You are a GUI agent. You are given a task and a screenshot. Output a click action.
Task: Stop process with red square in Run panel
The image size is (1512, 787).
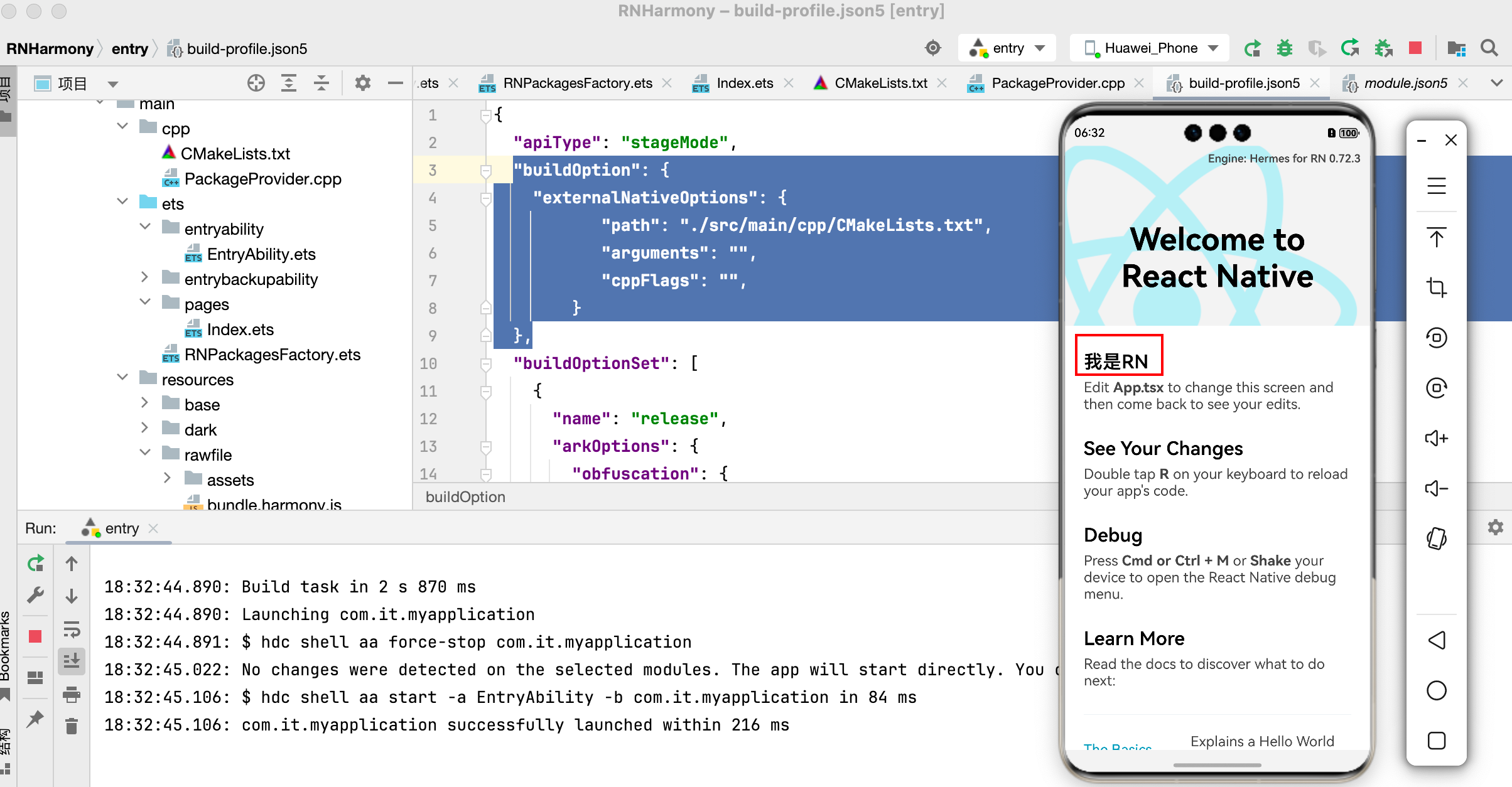pyautogui.click(x=35, y=636)
